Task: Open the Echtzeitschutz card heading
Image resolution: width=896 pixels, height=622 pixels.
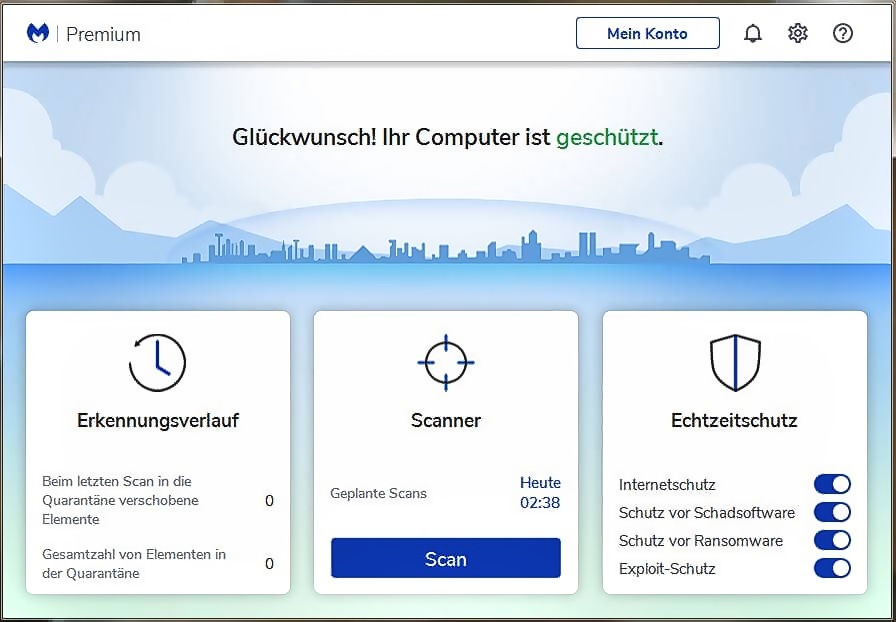Action: [734, 421]
